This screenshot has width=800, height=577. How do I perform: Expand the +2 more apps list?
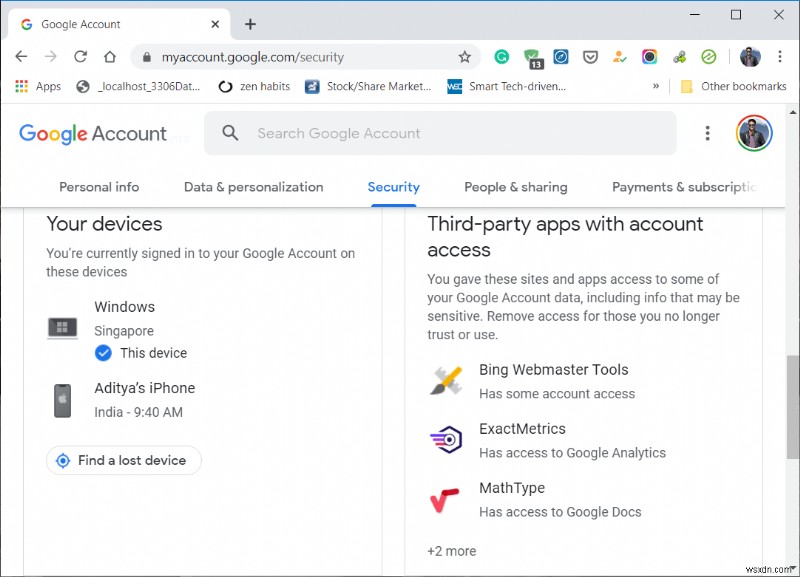pos(452,551)
